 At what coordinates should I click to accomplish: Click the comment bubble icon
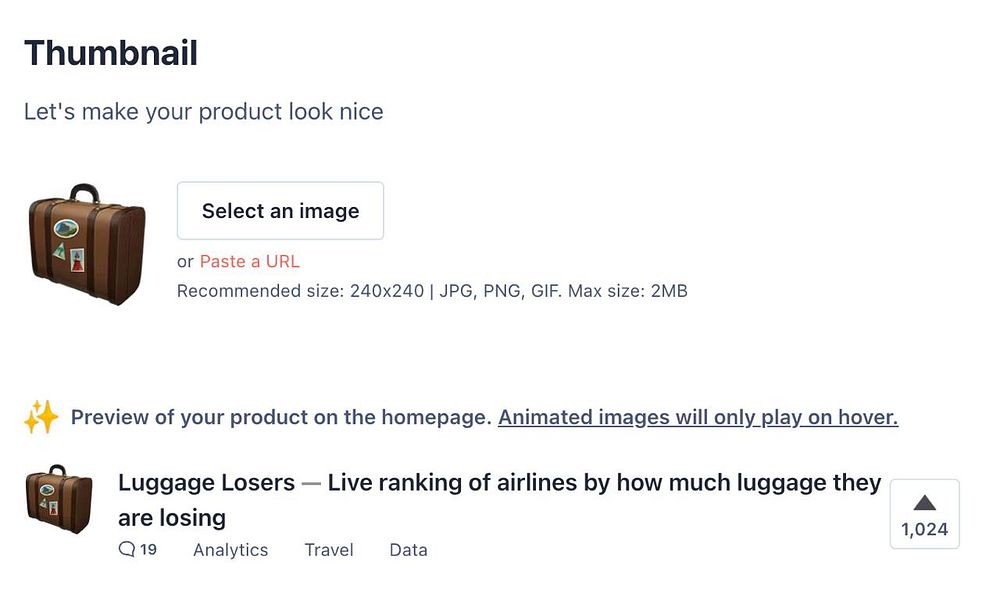pyautogui.click(x=126, y=549)
